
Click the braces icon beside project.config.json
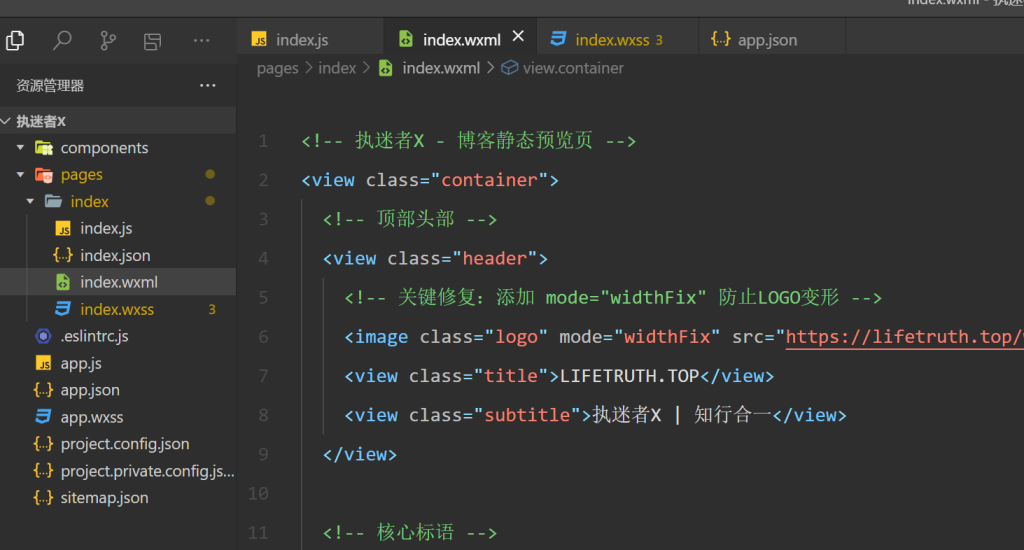pos(43,444)
